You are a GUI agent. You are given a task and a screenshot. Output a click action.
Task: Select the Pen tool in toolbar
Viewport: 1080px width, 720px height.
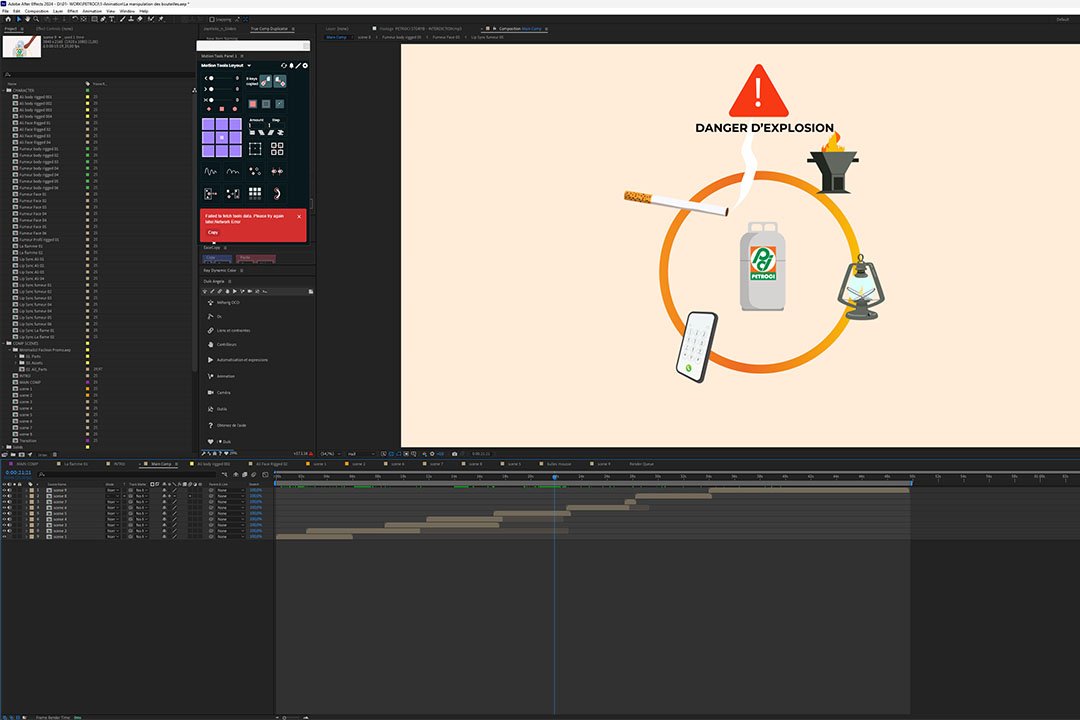tap(103, 19)
